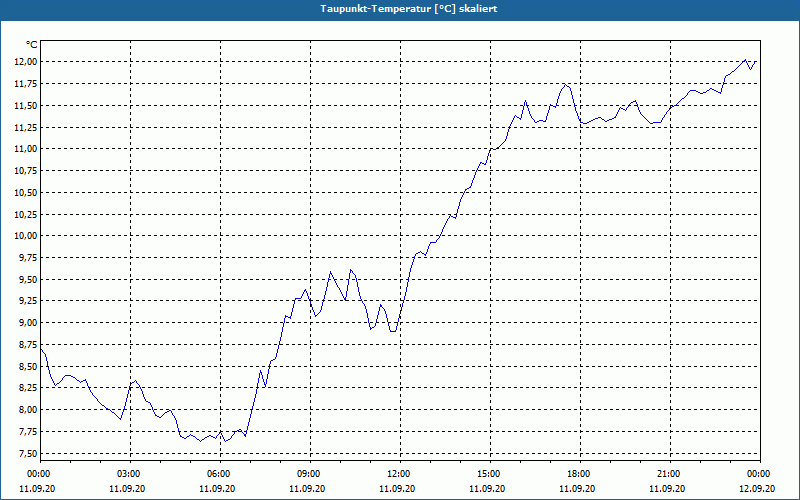
Task: Select the 7,50 y-axis value
Action: (x=27, y=454)
